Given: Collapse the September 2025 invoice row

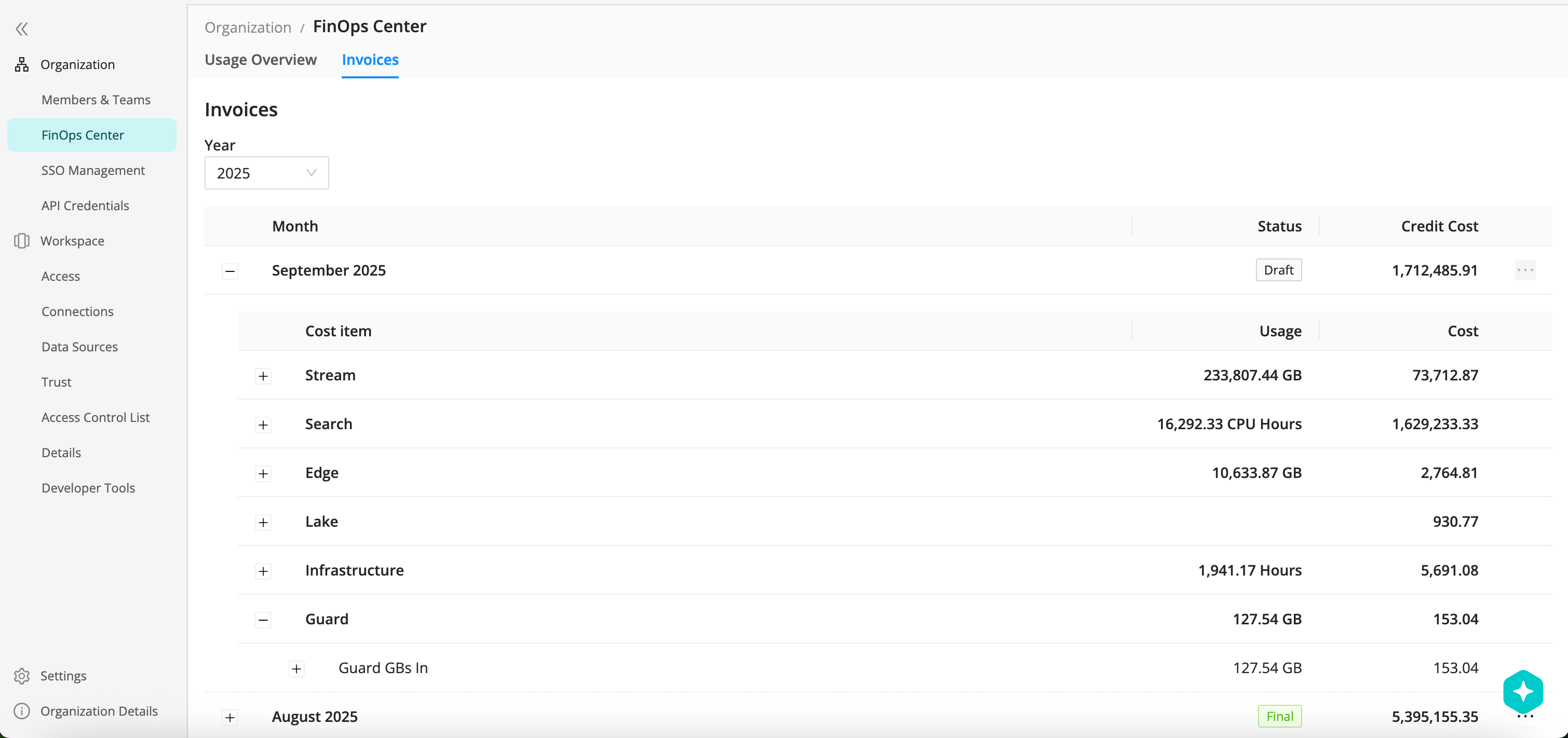Looking at the screenshot, I should coord(230,271).
